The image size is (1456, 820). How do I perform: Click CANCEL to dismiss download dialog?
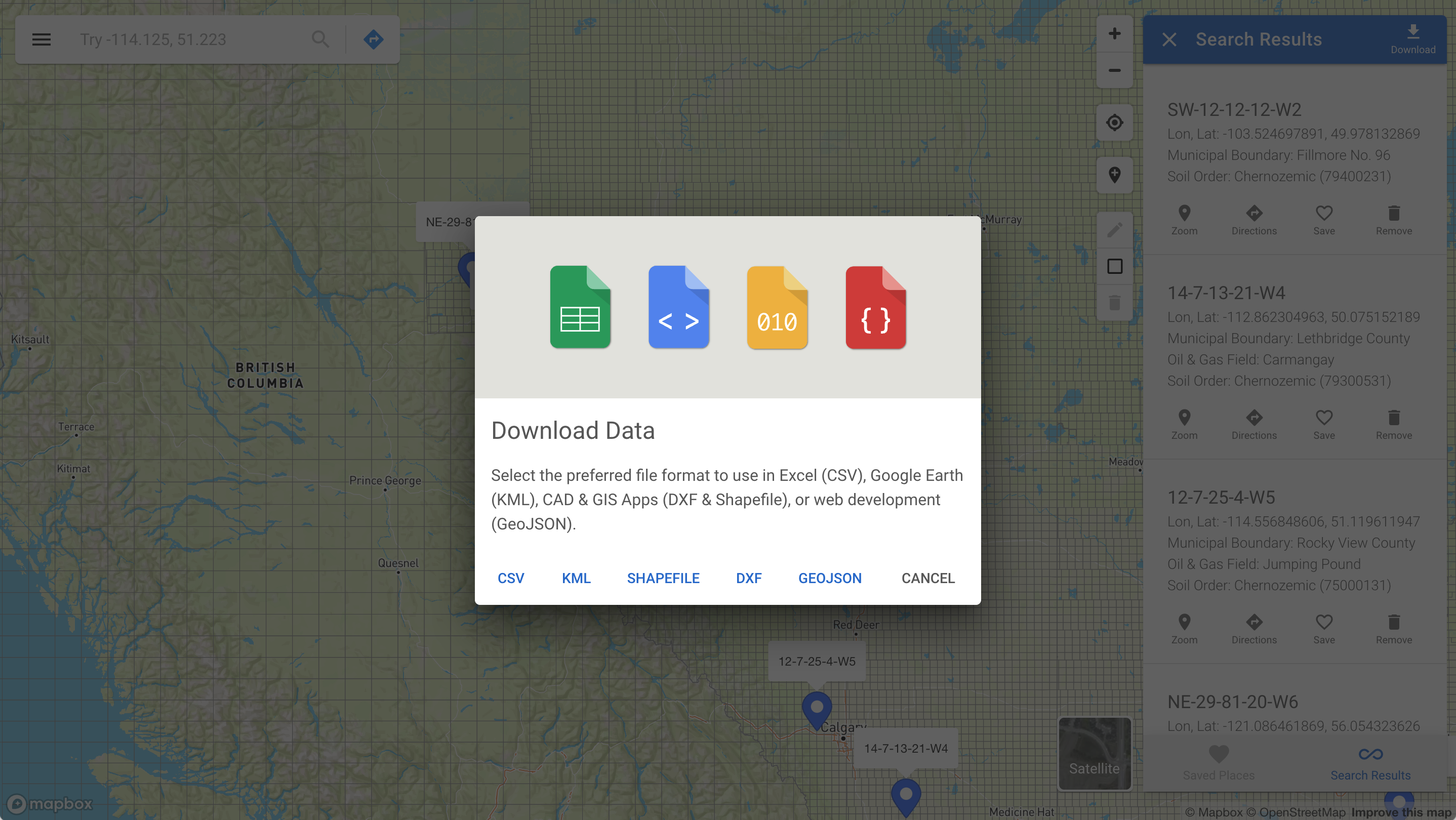click(x=928, y=577)
